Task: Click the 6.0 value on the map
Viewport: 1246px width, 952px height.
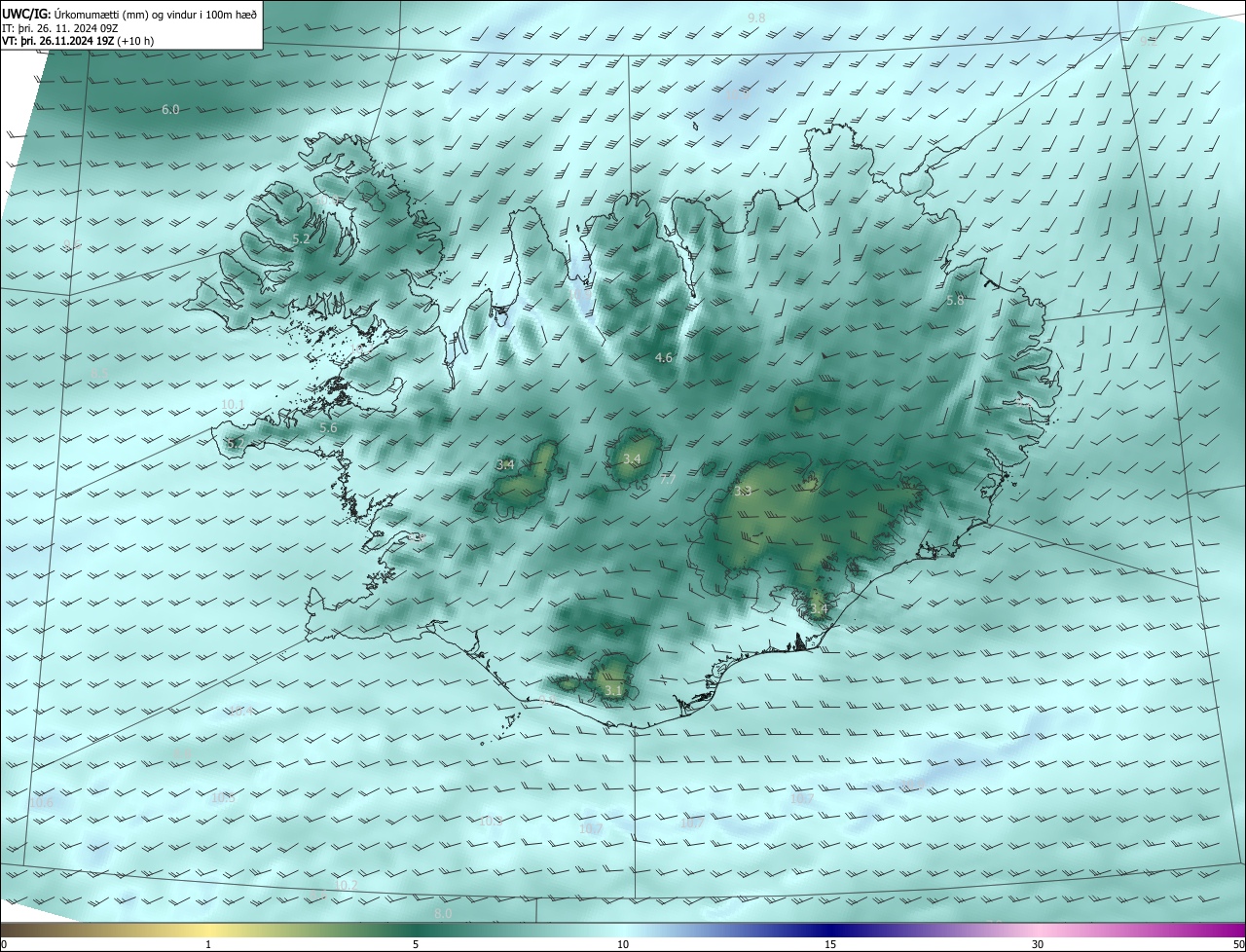Action: pyautogui.click(x=170, y=110)
